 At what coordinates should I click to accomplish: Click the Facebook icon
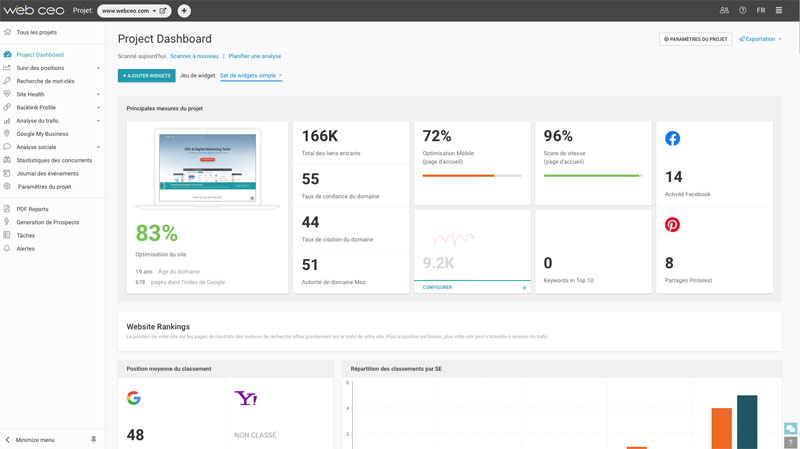[672, 138]
